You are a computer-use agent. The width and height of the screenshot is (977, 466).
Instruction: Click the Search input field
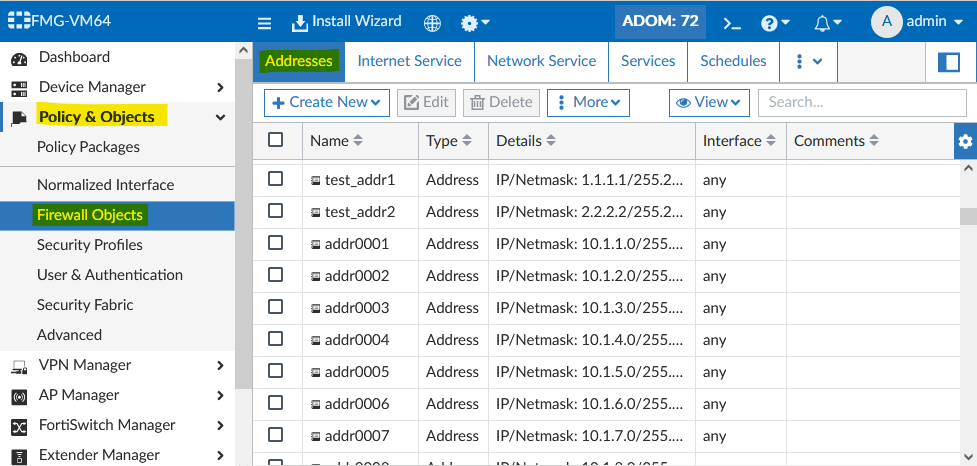coord(862,103)
